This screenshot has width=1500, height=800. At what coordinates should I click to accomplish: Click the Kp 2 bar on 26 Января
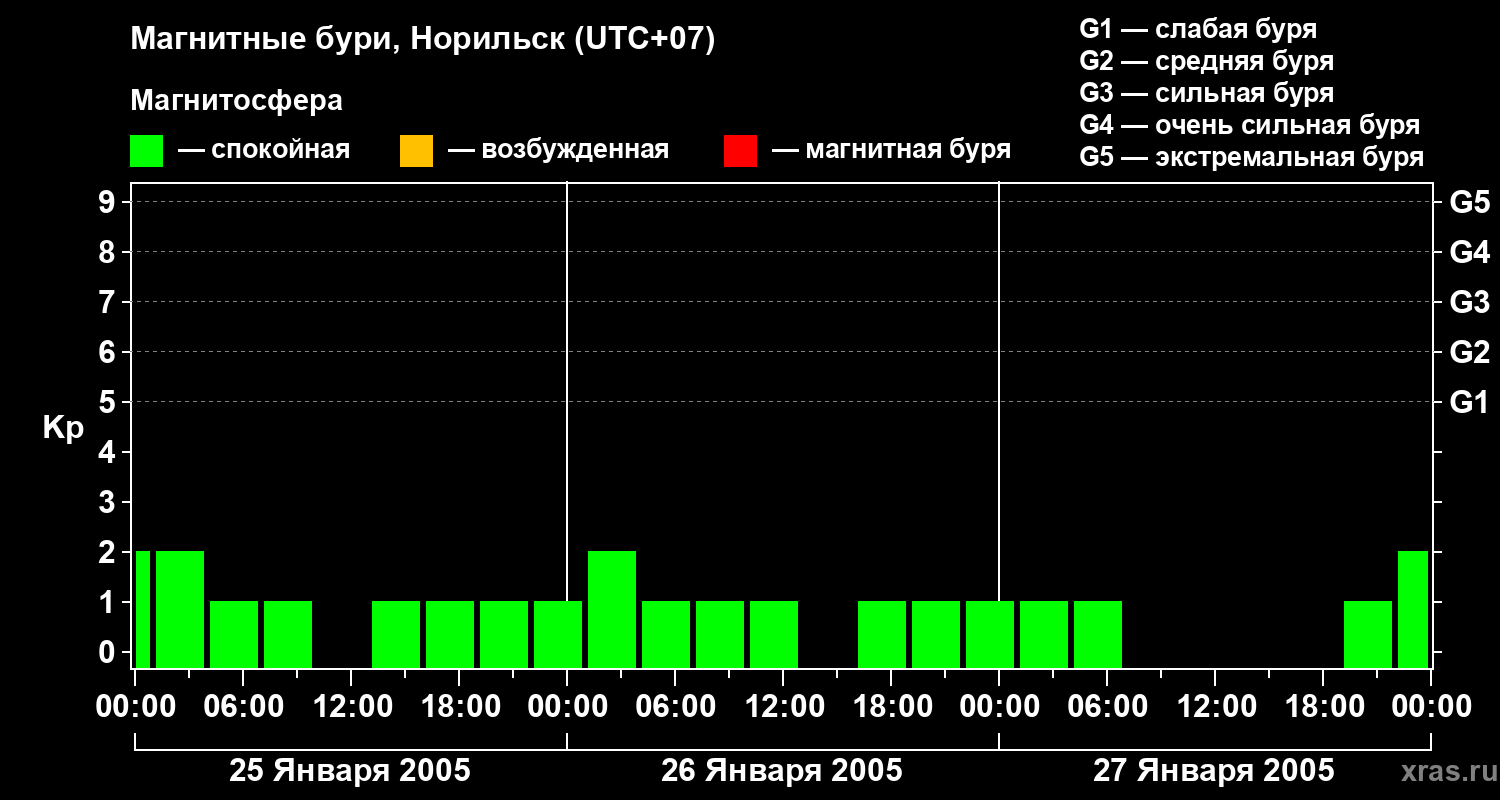click(x=612, y=609)
